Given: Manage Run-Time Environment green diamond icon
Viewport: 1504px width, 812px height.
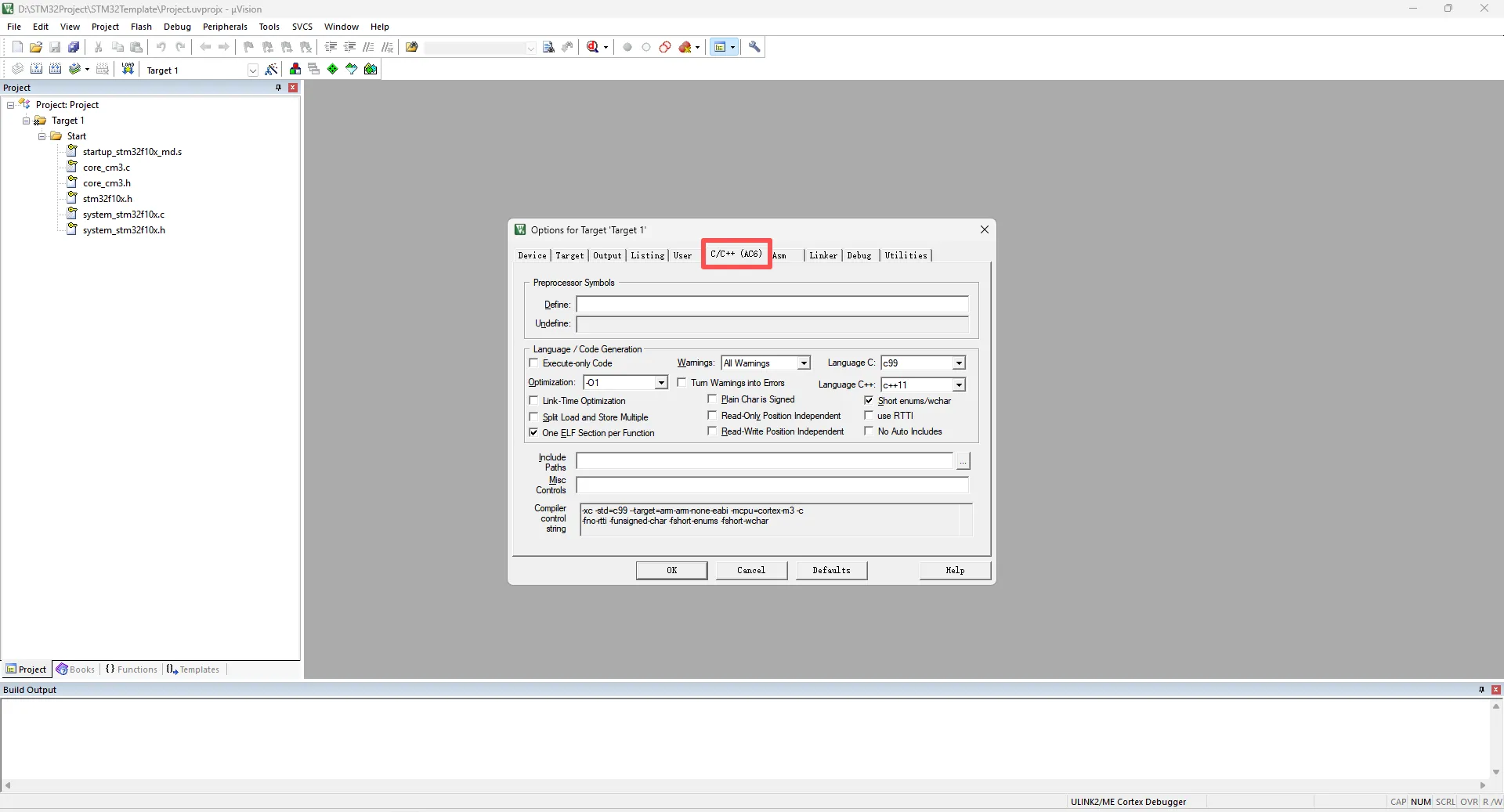Looking at the screenshot, I should coord(333,69).
